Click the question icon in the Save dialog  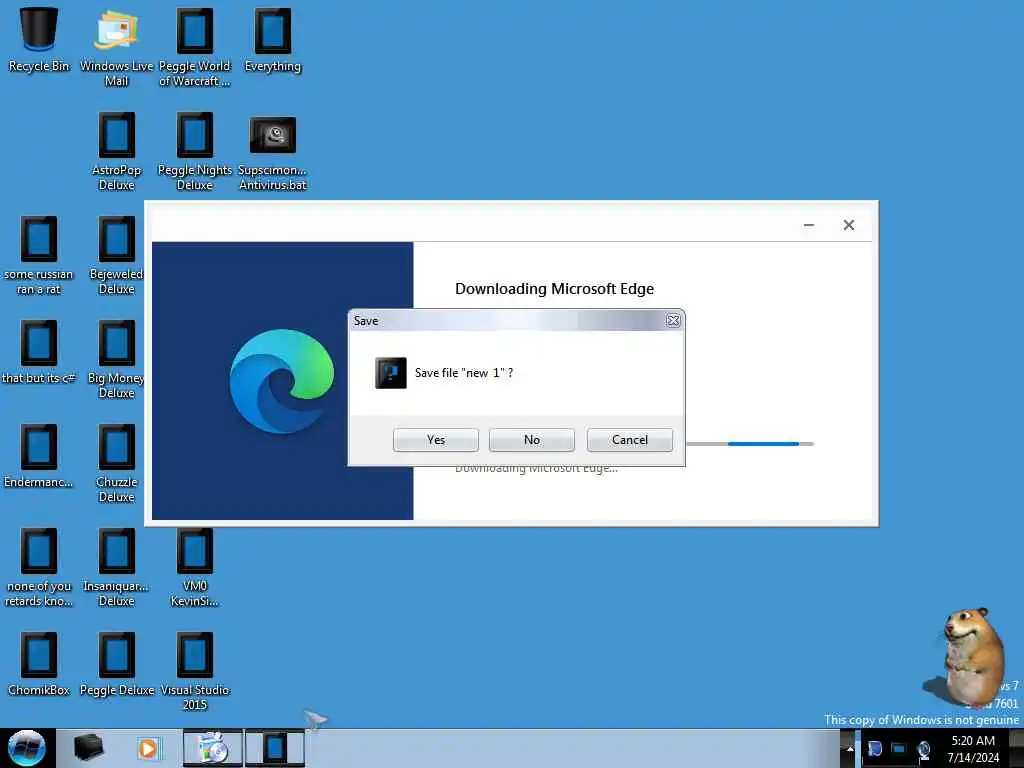tap(391, 373)
